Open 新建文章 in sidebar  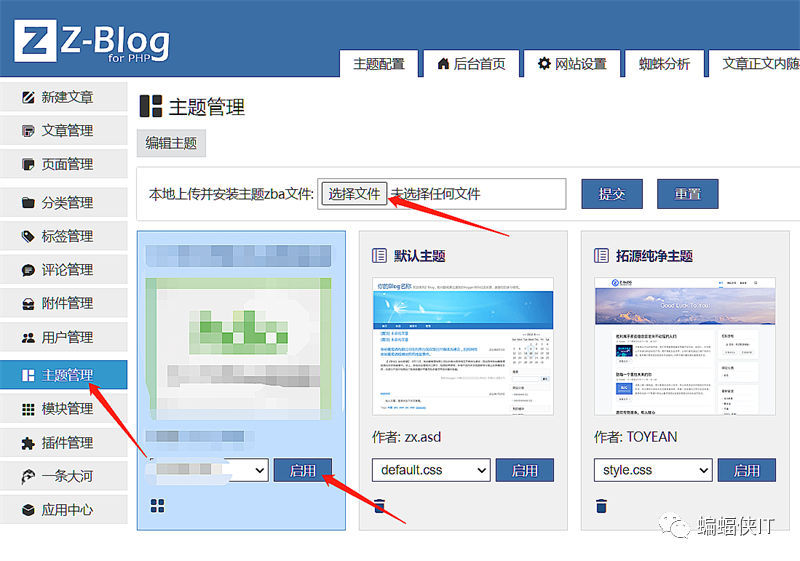(64, 97)
